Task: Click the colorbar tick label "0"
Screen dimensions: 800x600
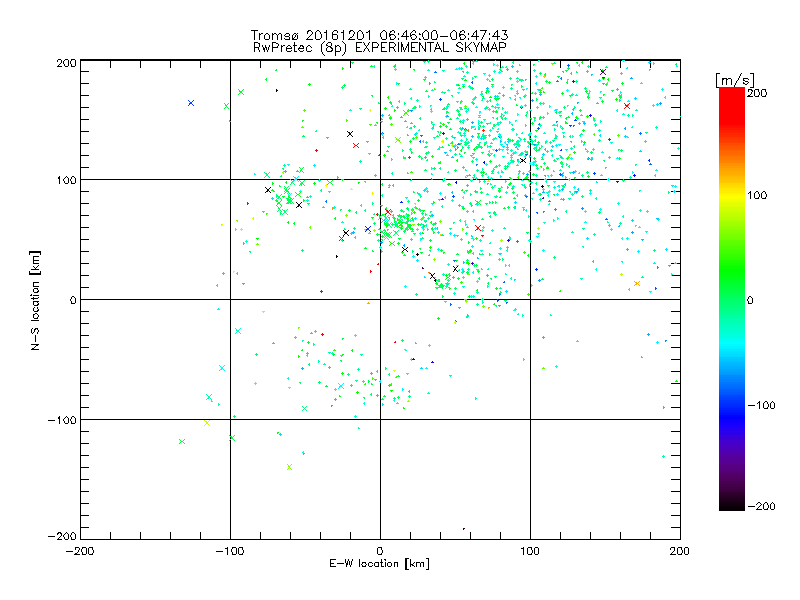Action: 750,300
